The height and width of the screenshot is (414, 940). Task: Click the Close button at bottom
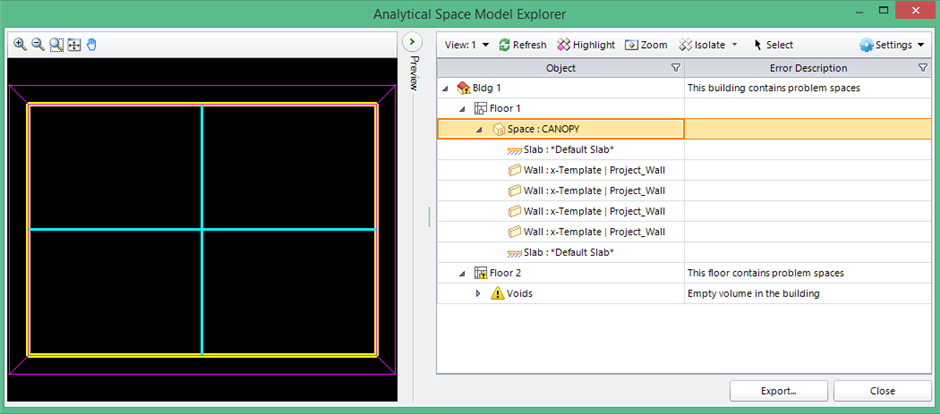coord(882,391)
